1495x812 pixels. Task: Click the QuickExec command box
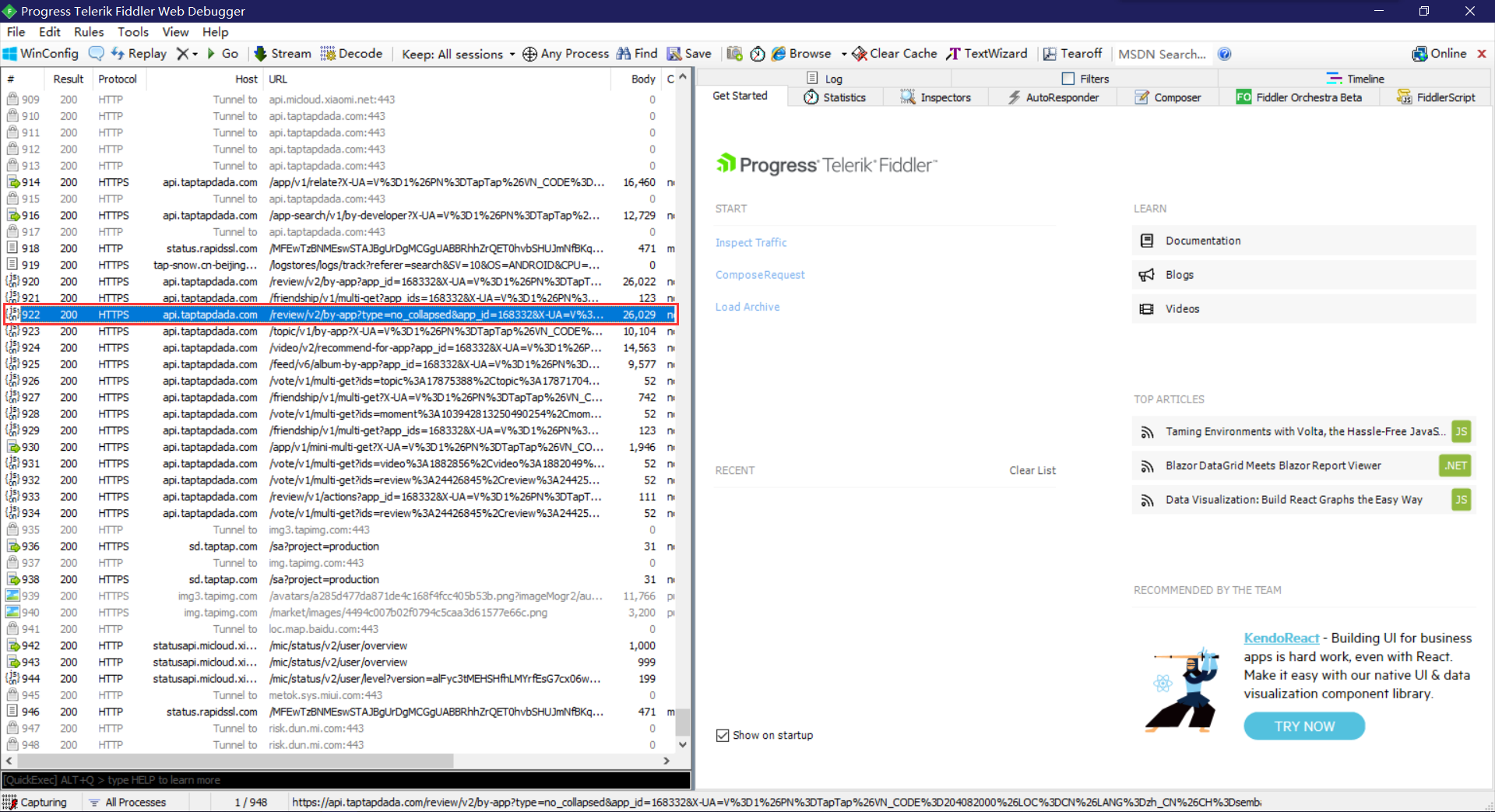[346, 780]
